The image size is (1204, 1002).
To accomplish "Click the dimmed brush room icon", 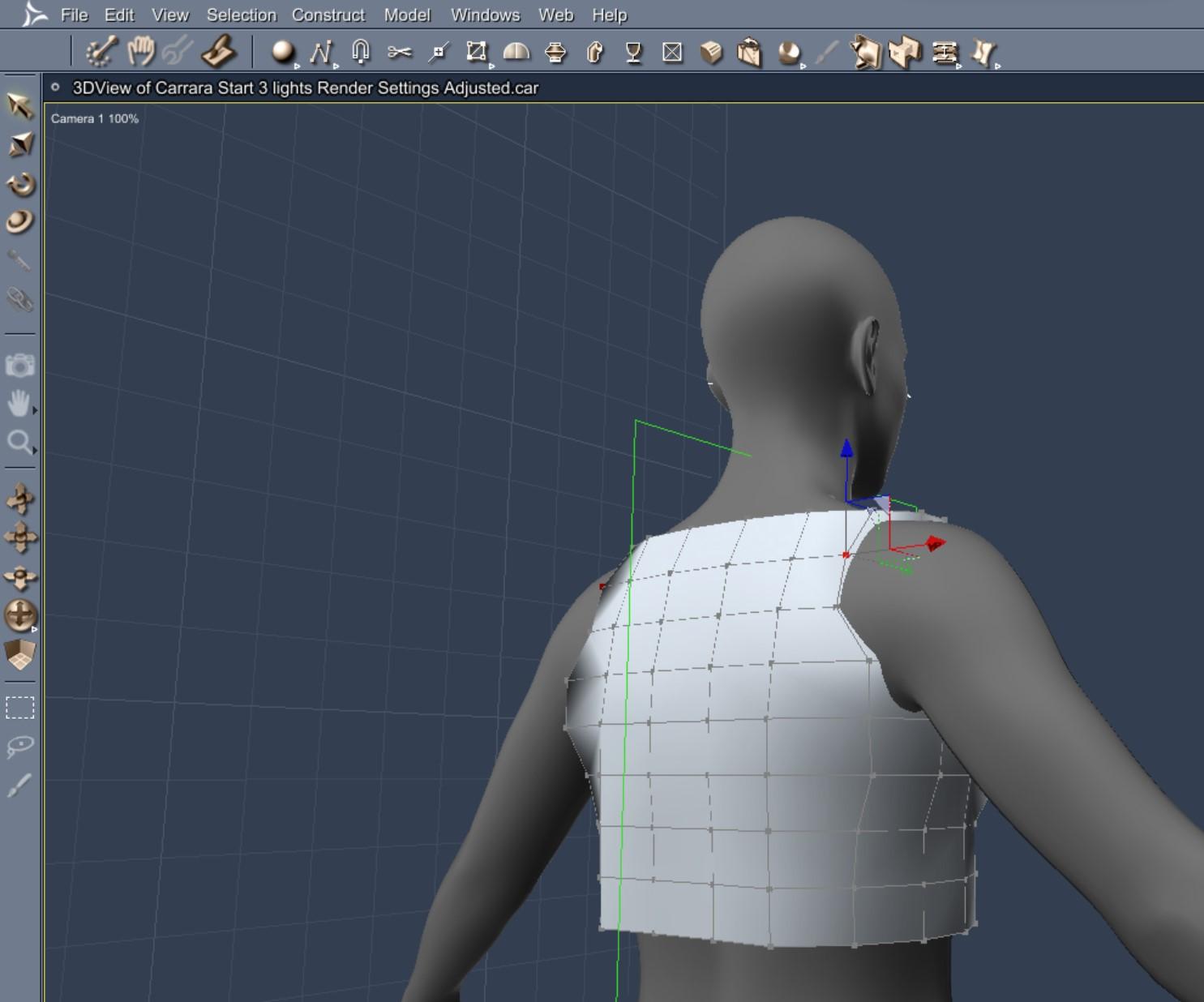I will (178, 52).
